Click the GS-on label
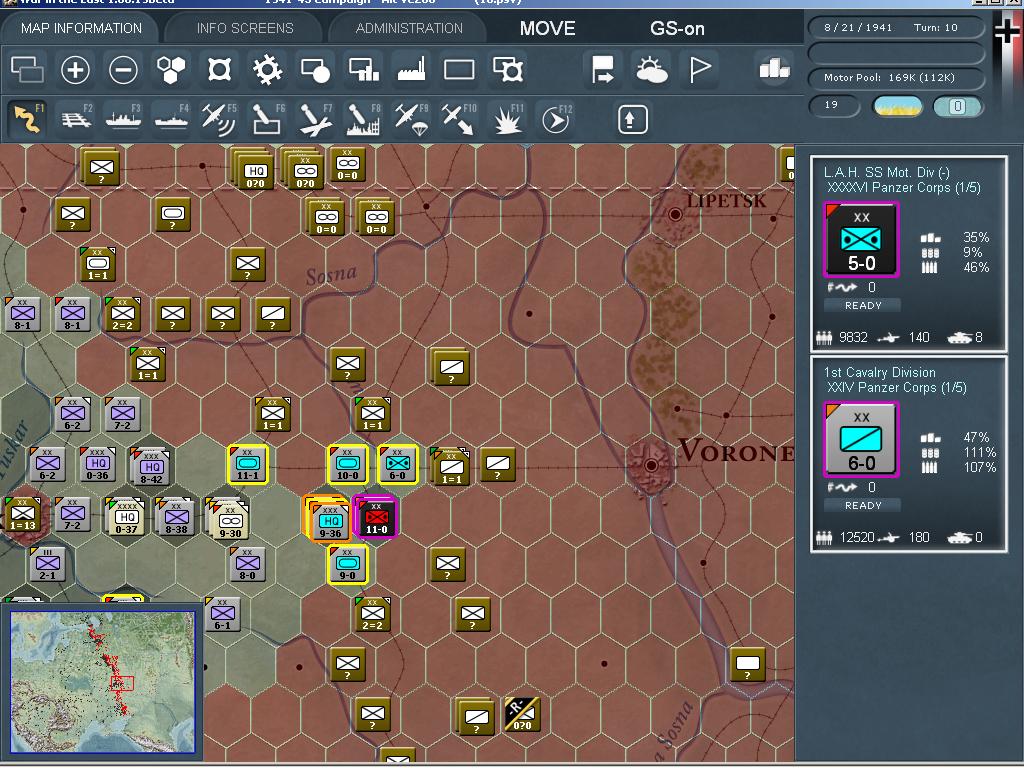This screenshot has width=1024, height=768. [677, 28]
